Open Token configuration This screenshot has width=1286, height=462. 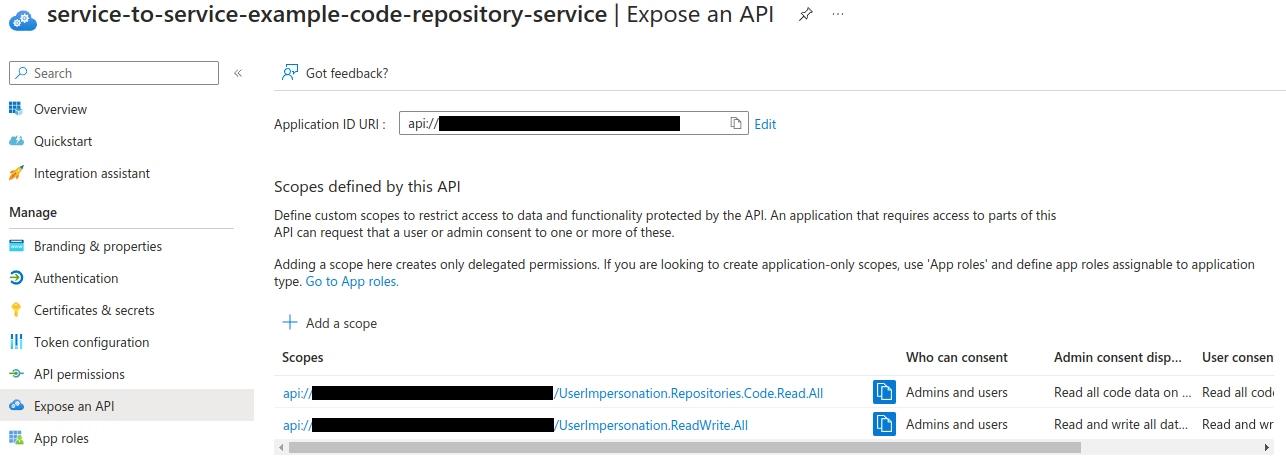coord(91,342)
